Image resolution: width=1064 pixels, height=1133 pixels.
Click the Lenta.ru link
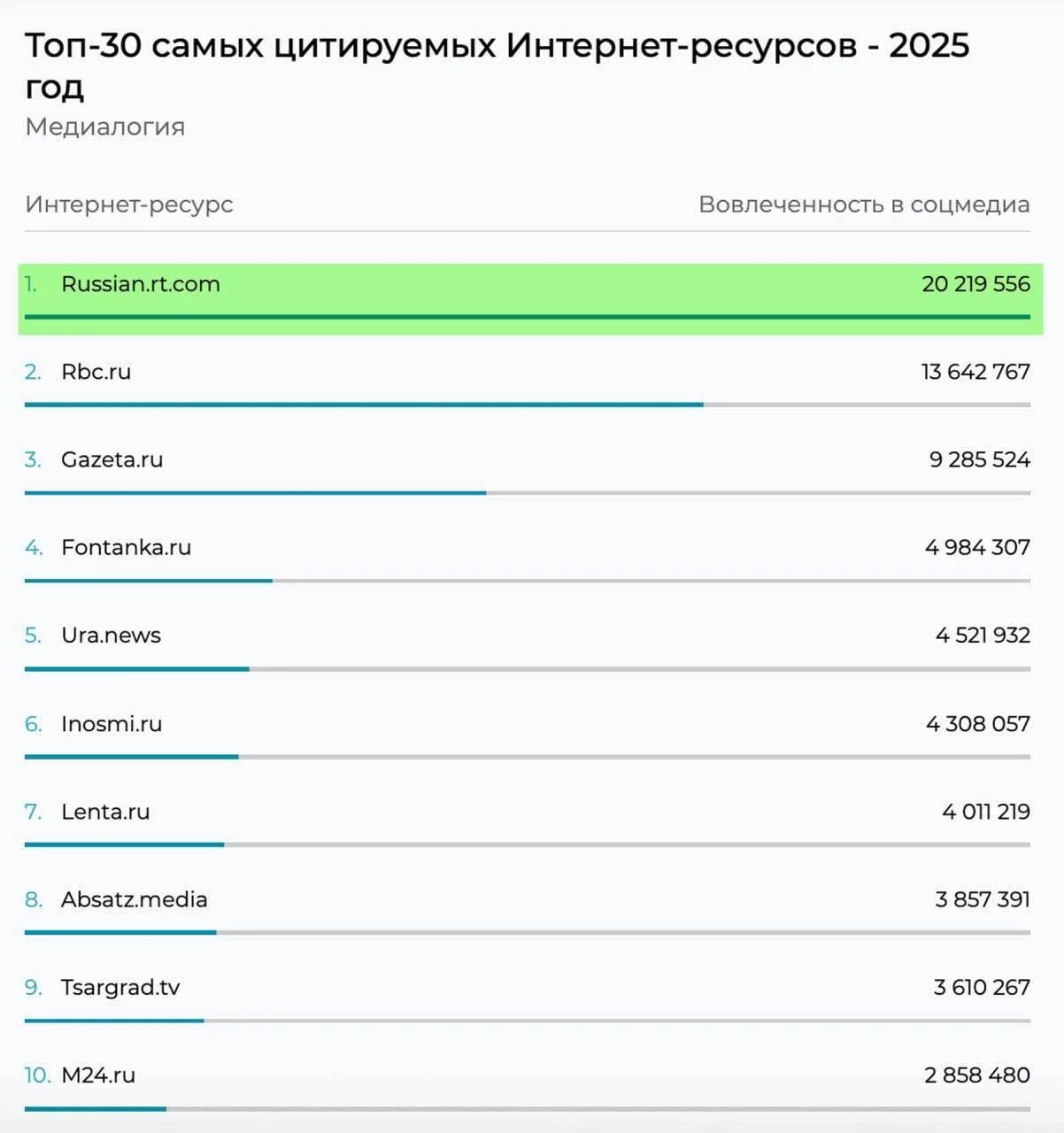point(105,811)
